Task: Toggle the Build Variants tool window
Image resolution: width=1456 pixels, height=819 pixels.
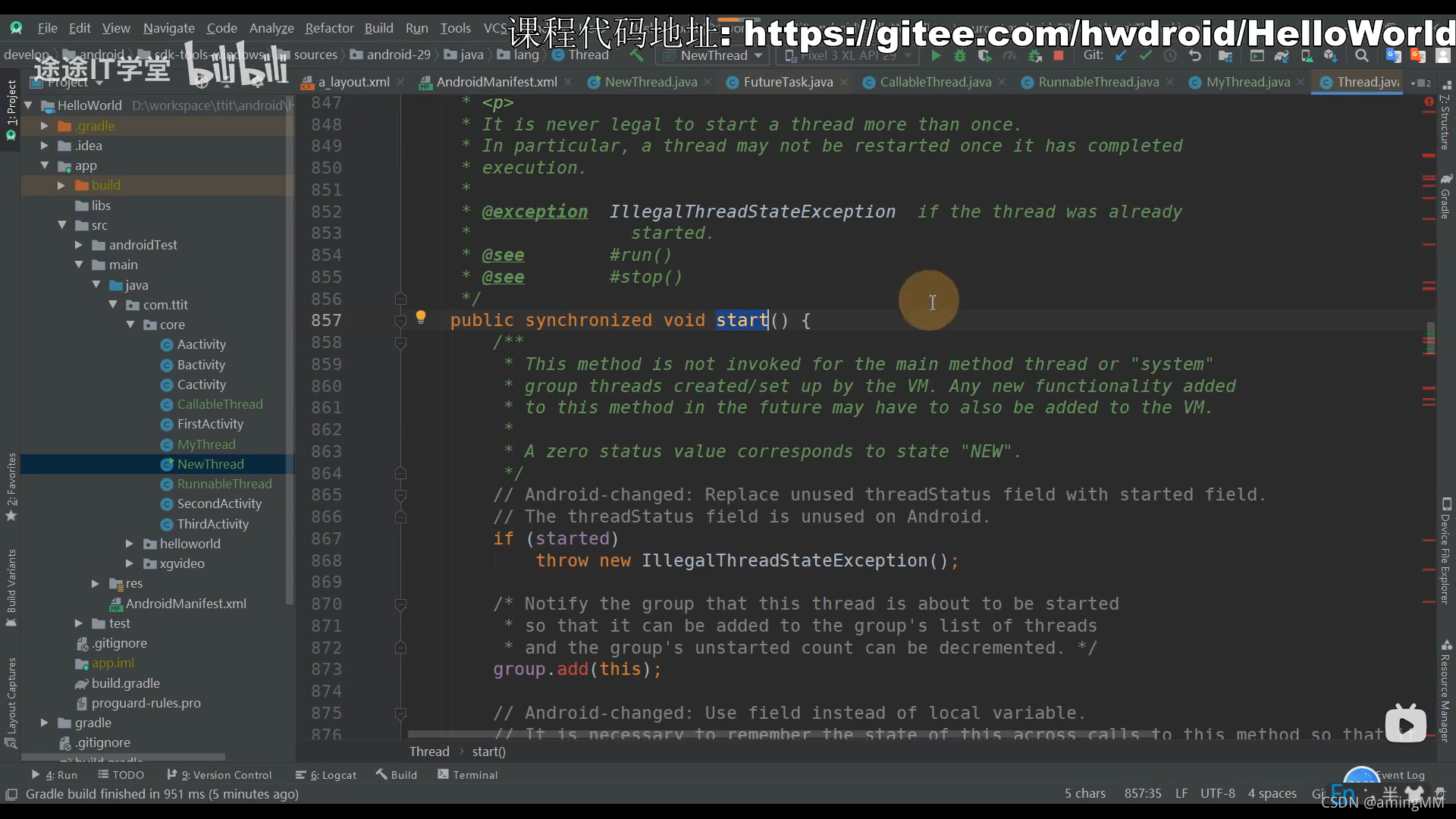Action: (11, 588)
